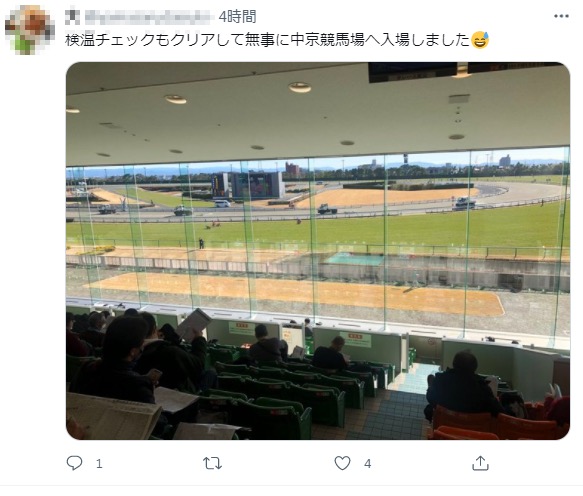
Task: Open the three-dot more options menu
Action: [x=561, y=16]
